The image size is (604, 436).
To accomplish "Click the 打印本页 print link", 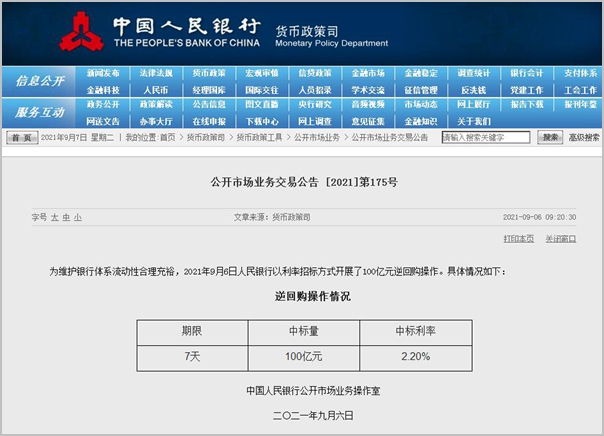I will pyautogui.click(x=518, y=238).
